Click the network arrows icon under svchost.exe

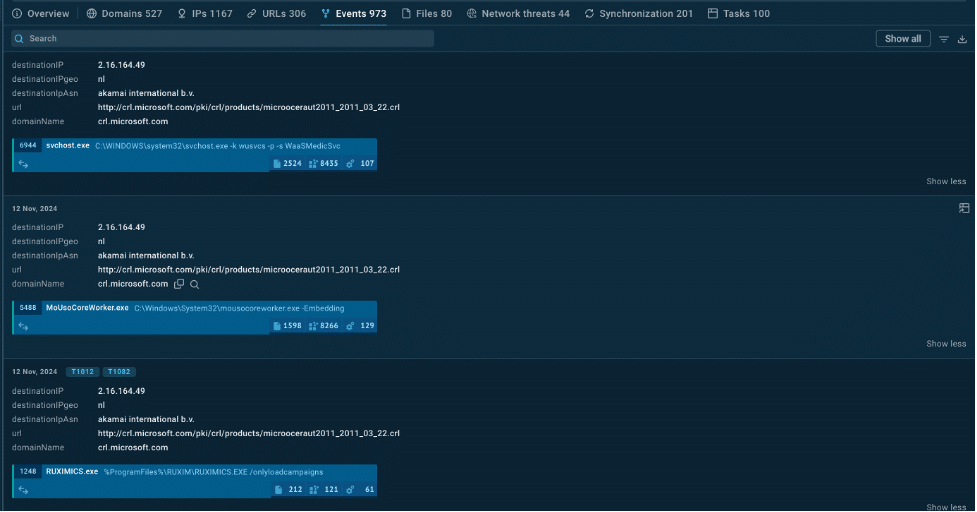(23, 164)
